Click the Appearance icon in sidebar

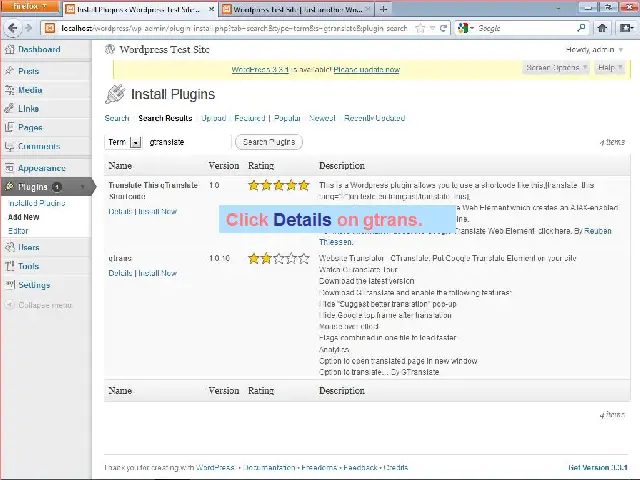tap(9, 168)
